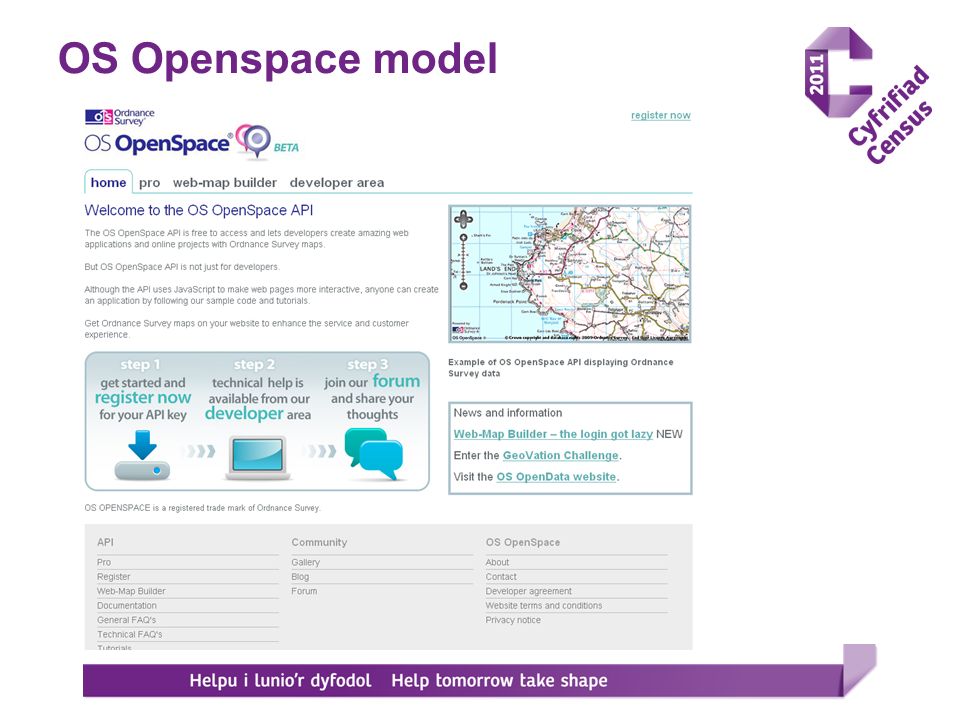
Task: Switch to the web-map builder tab
Action: [225, 182]
